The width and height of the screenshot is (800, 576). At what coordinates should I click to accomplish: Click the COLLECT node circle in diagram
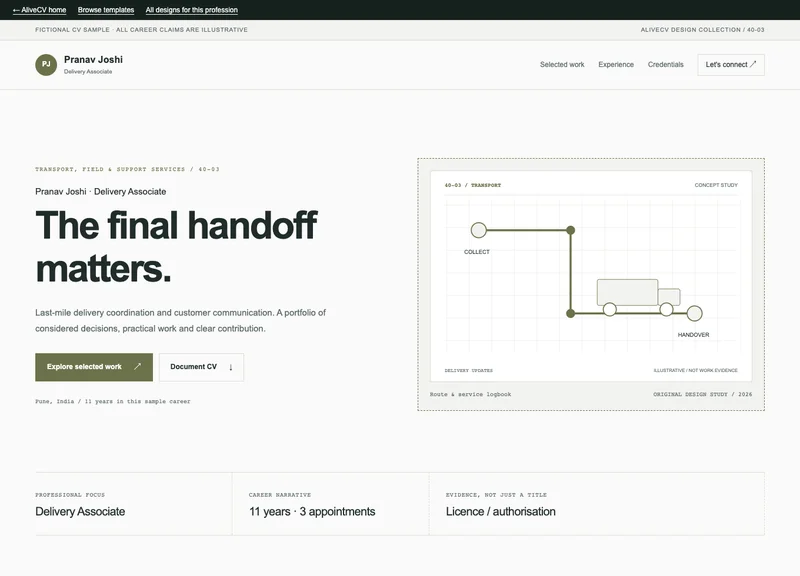[479, 230]
